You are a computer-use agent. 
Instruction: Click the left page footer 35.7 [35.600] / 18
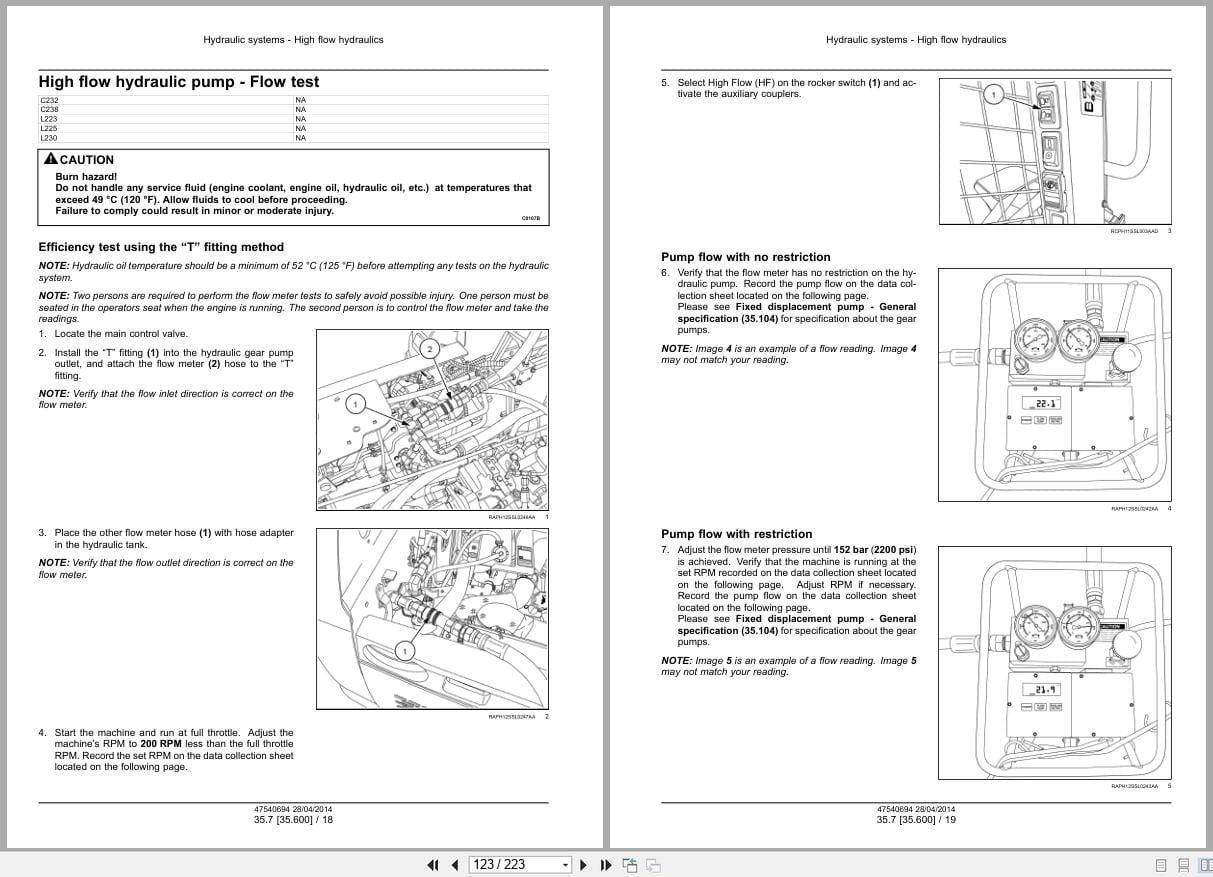pyautogui.click(x=294, y=820)
